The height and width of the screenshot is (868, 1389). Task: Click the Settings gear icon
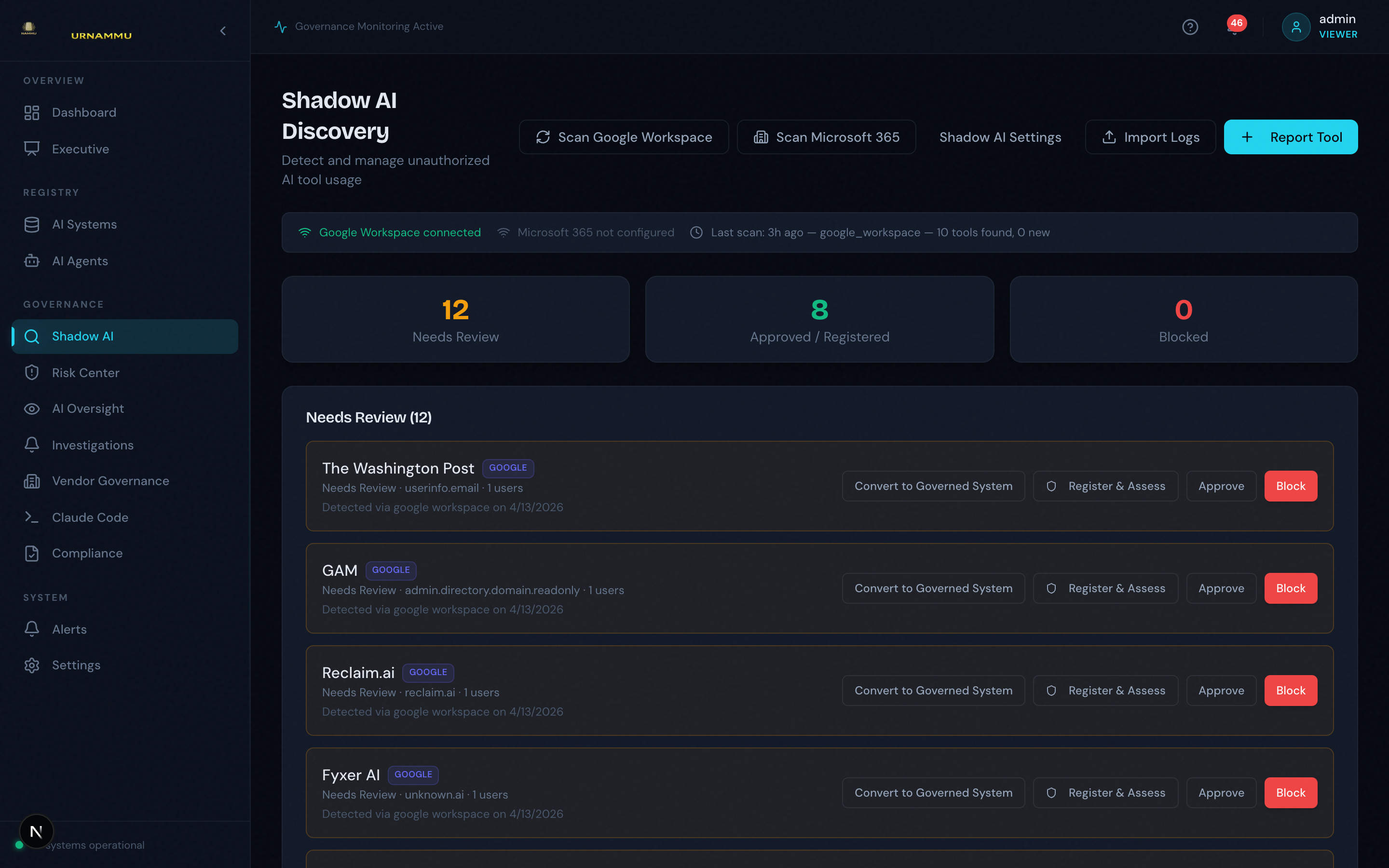point(31,665)
